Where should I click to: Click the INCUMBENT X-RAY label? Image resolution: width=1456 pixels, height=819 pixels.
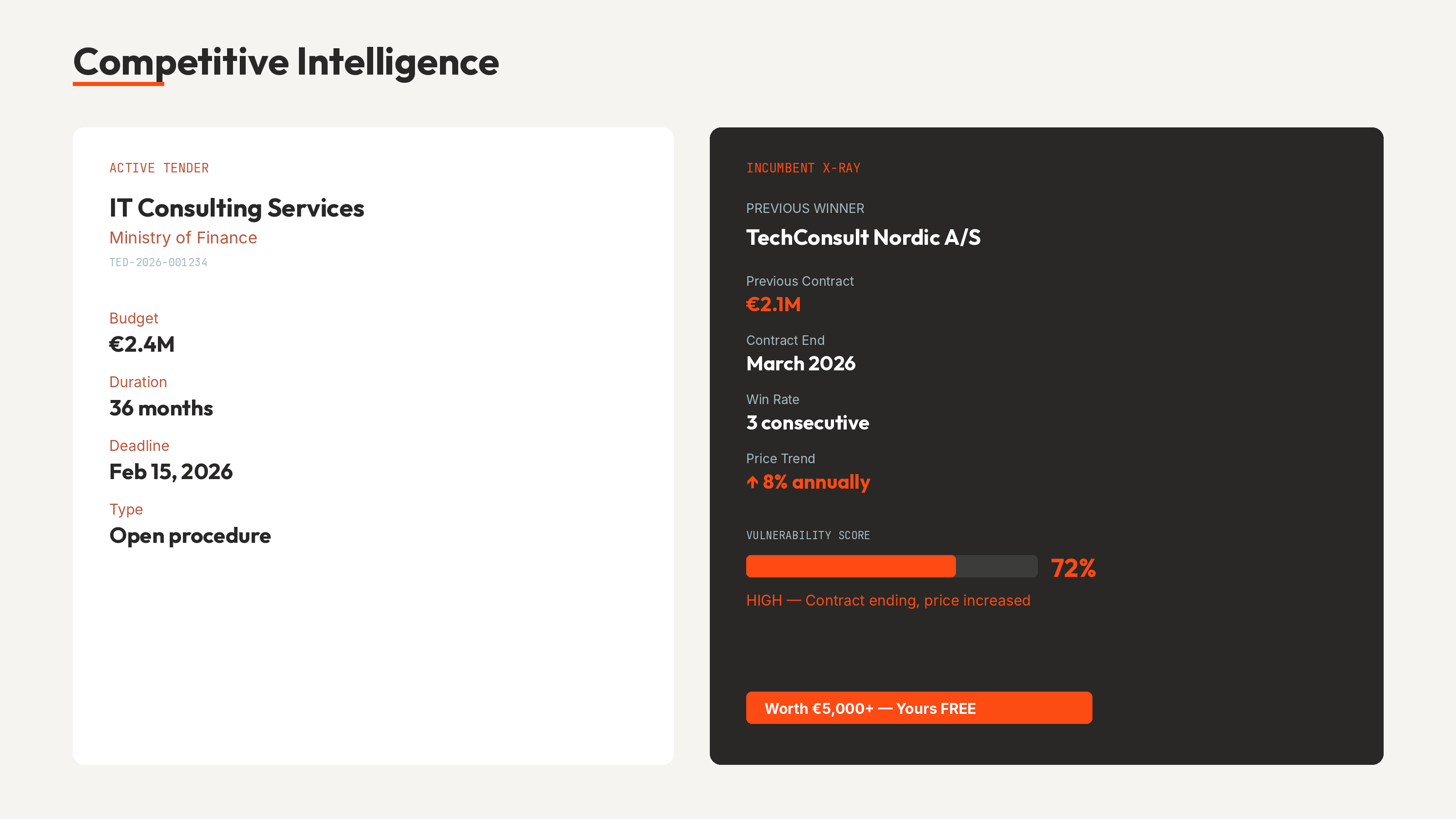[x=803, y=168]
